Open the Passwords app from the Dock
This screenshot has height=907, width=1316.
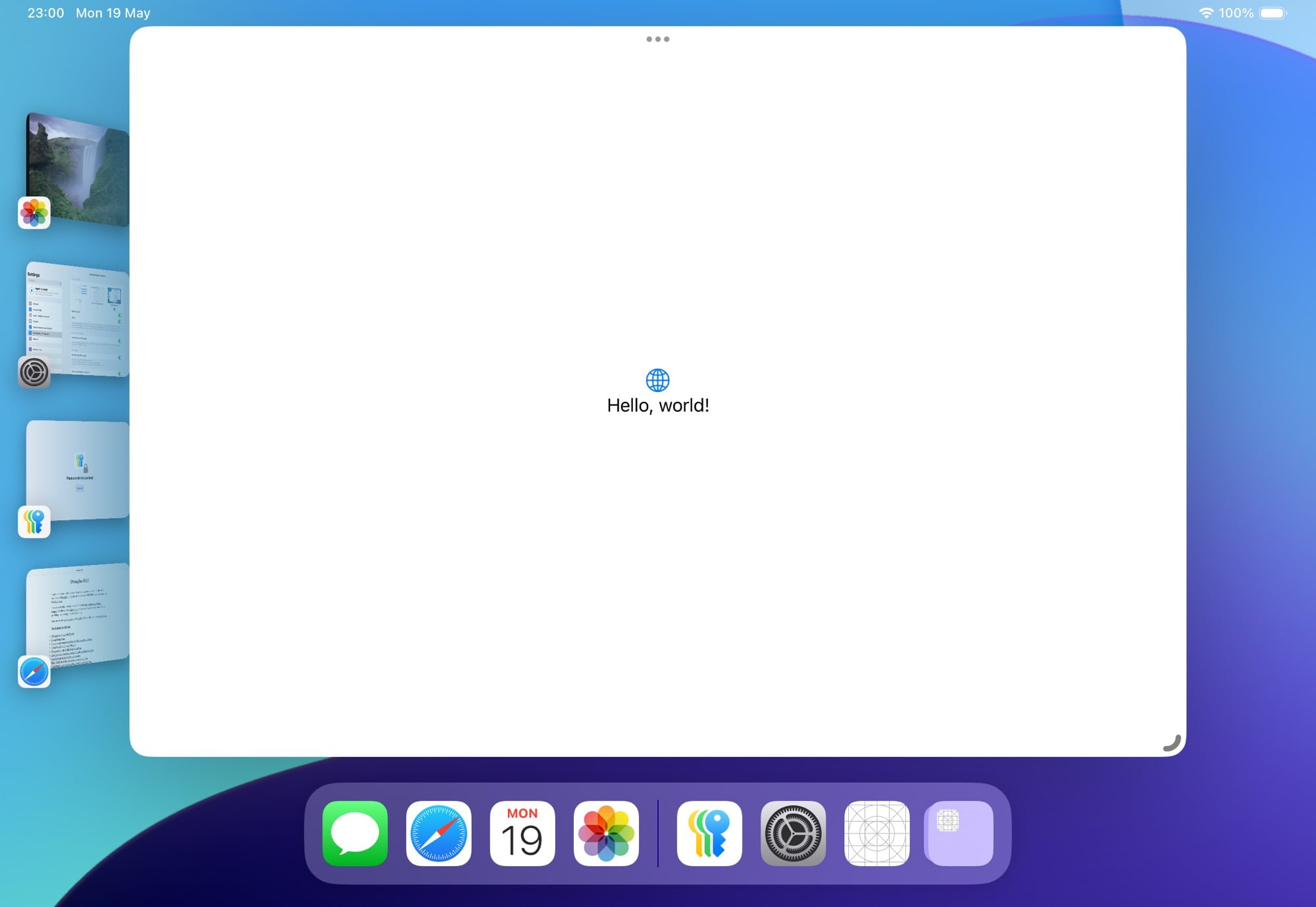click(x=709, y=834)
